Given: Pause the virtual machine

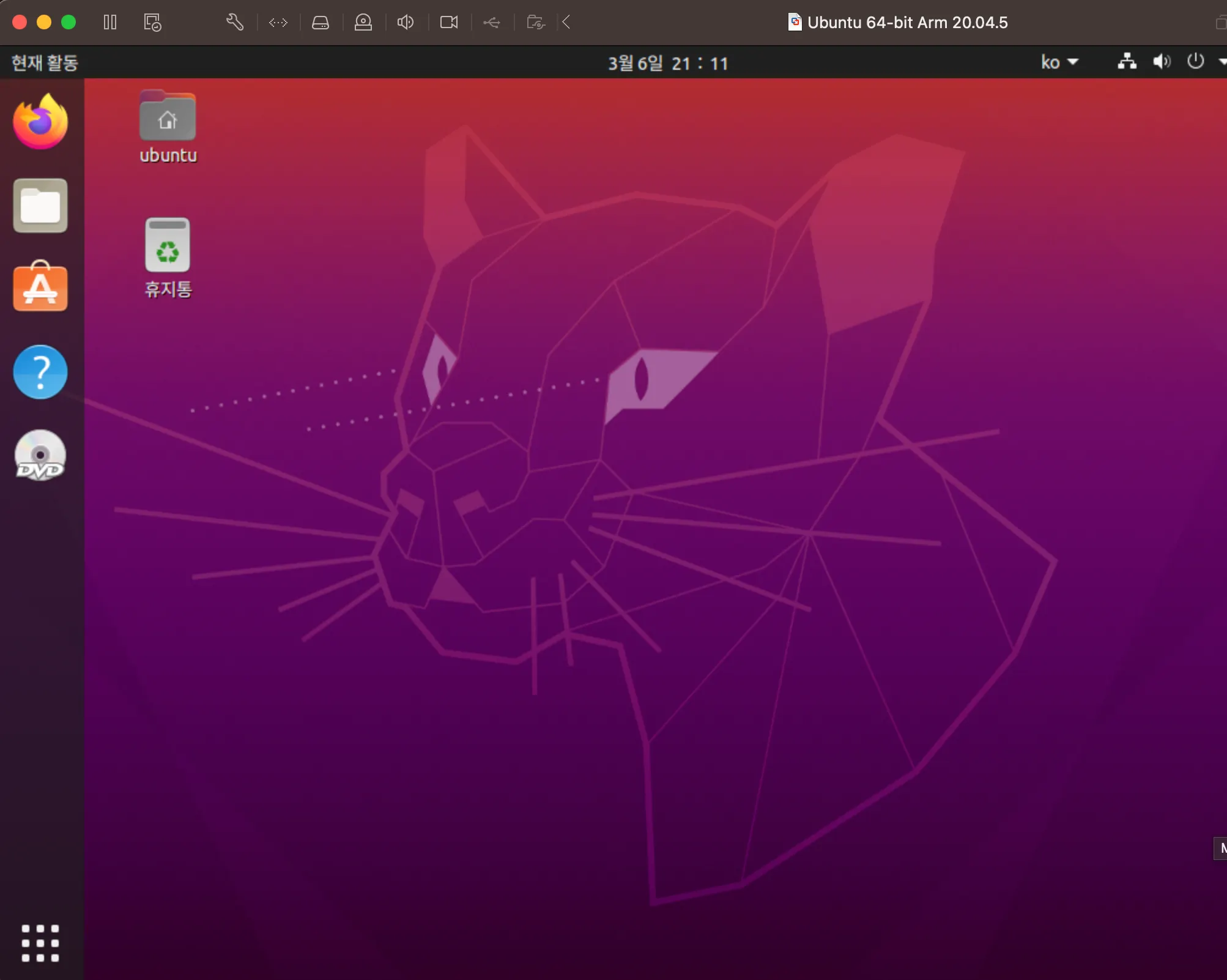Looking at the screenshot, I should 110,23.
